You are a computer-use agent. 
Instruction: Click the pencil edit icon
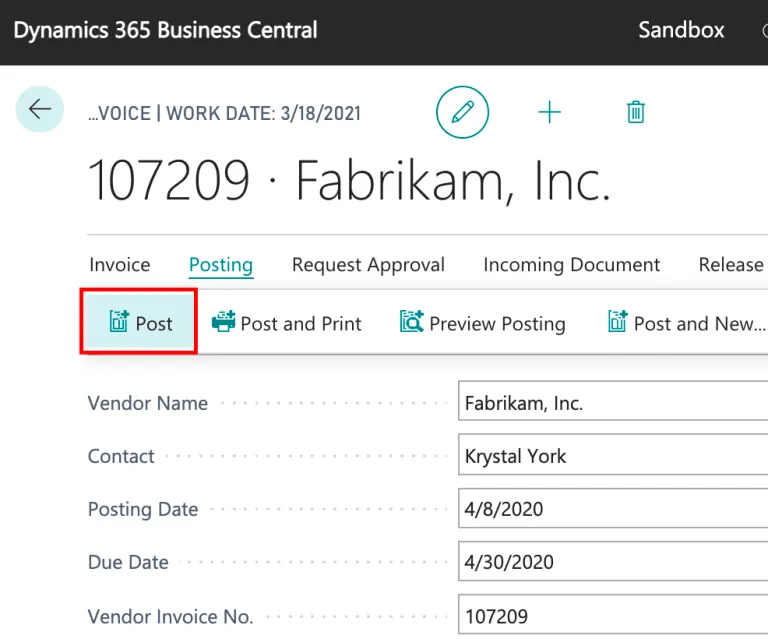click(462, 112)
